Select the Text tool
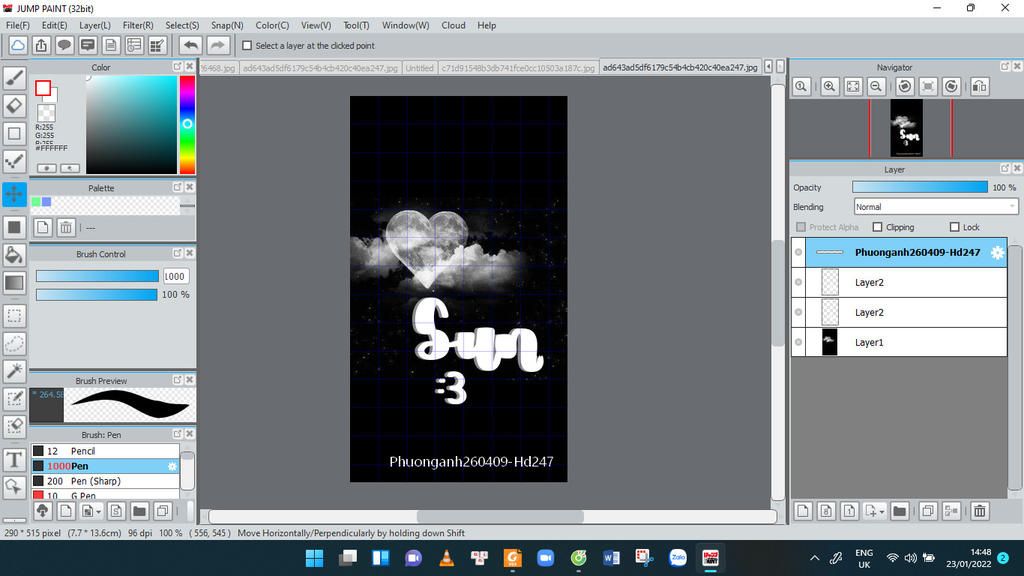The height and width of the screenshot is (576, 1024). (14, 460)
